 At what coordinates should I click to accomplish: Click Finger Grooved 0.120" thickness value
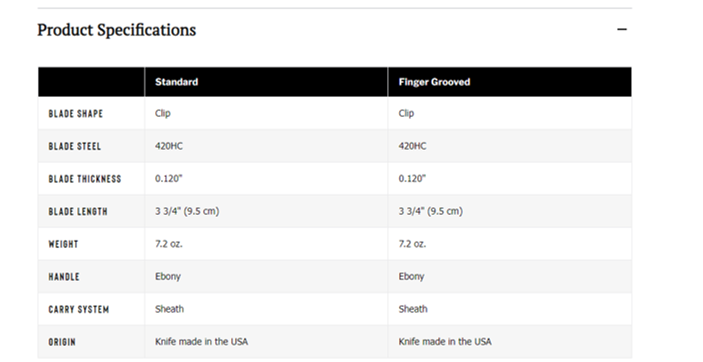(412, 179)
